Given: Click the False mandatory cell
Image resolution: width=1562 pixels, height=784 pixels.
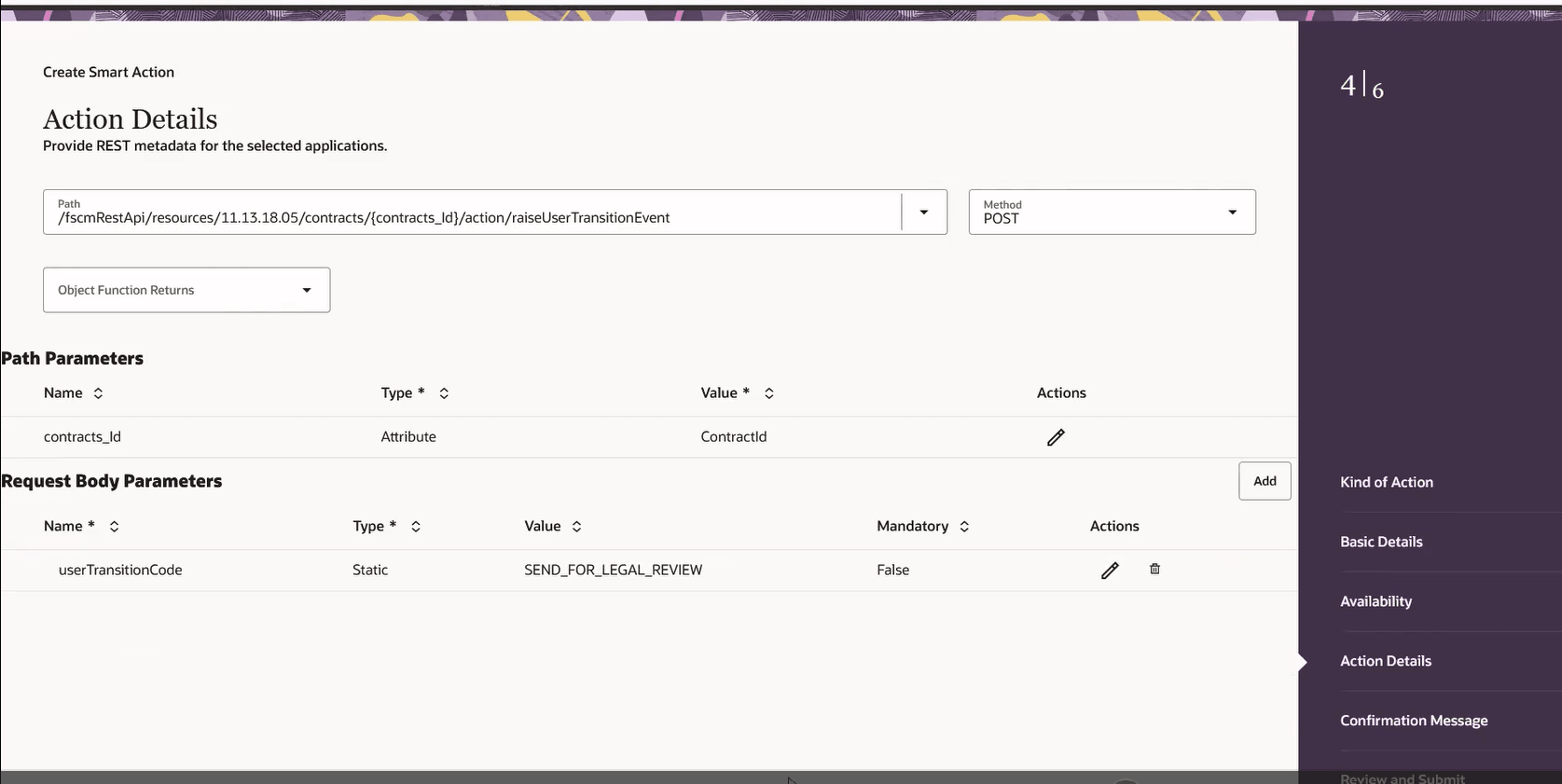Looking at the screenshot, I should (892, 571).
